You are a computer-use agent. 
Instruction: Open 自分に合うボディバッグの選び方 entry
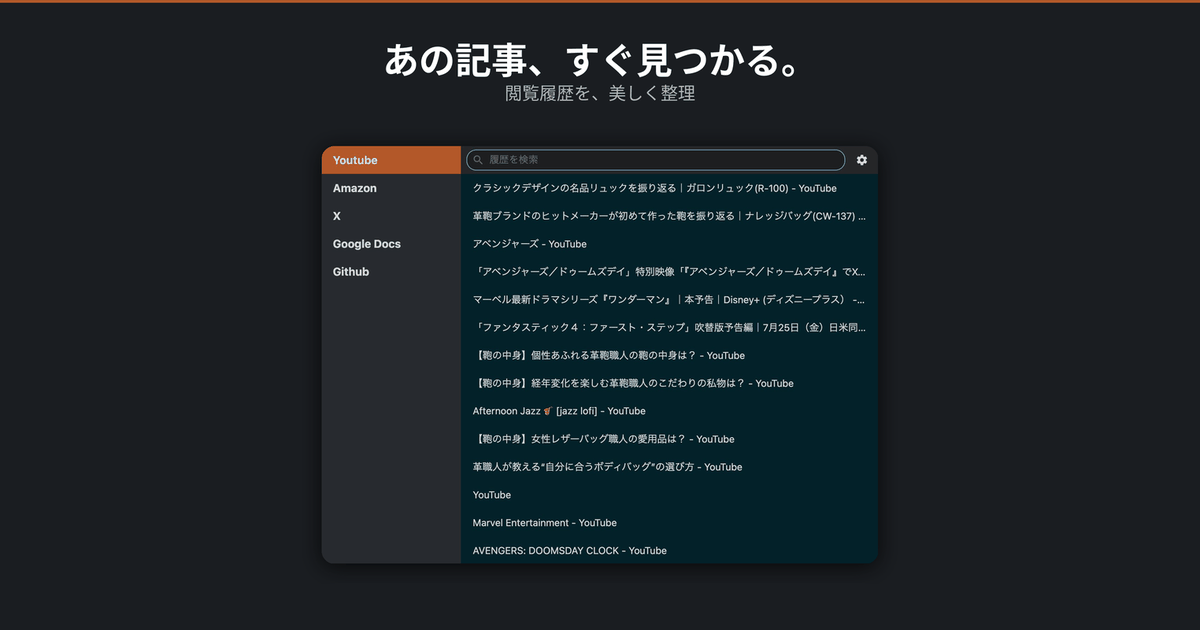click(x=669, y=467)
